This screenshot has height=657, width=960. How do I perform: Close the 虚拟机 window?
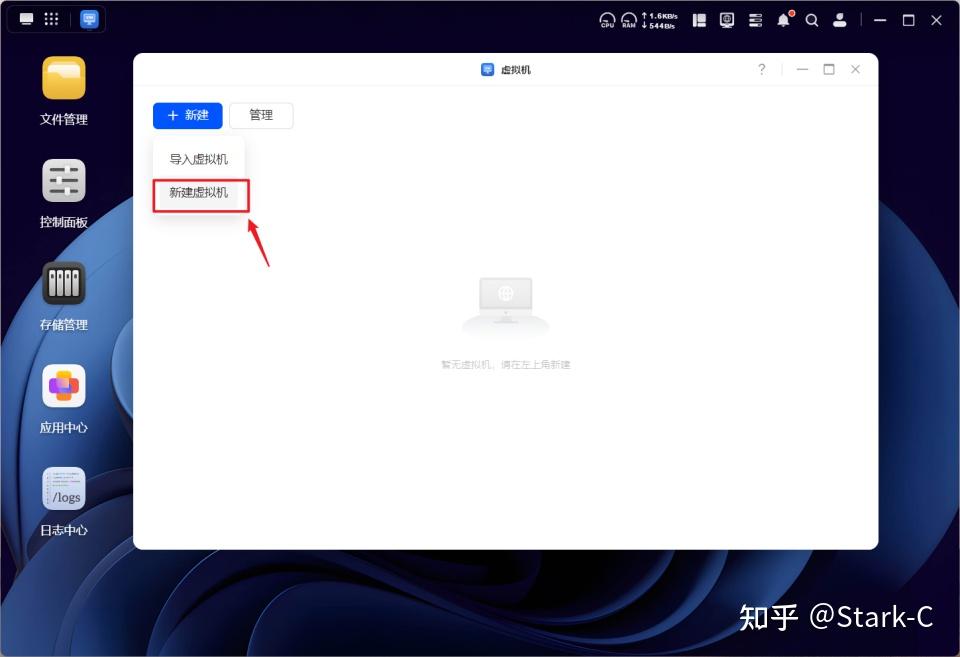[x=855, y=69]
